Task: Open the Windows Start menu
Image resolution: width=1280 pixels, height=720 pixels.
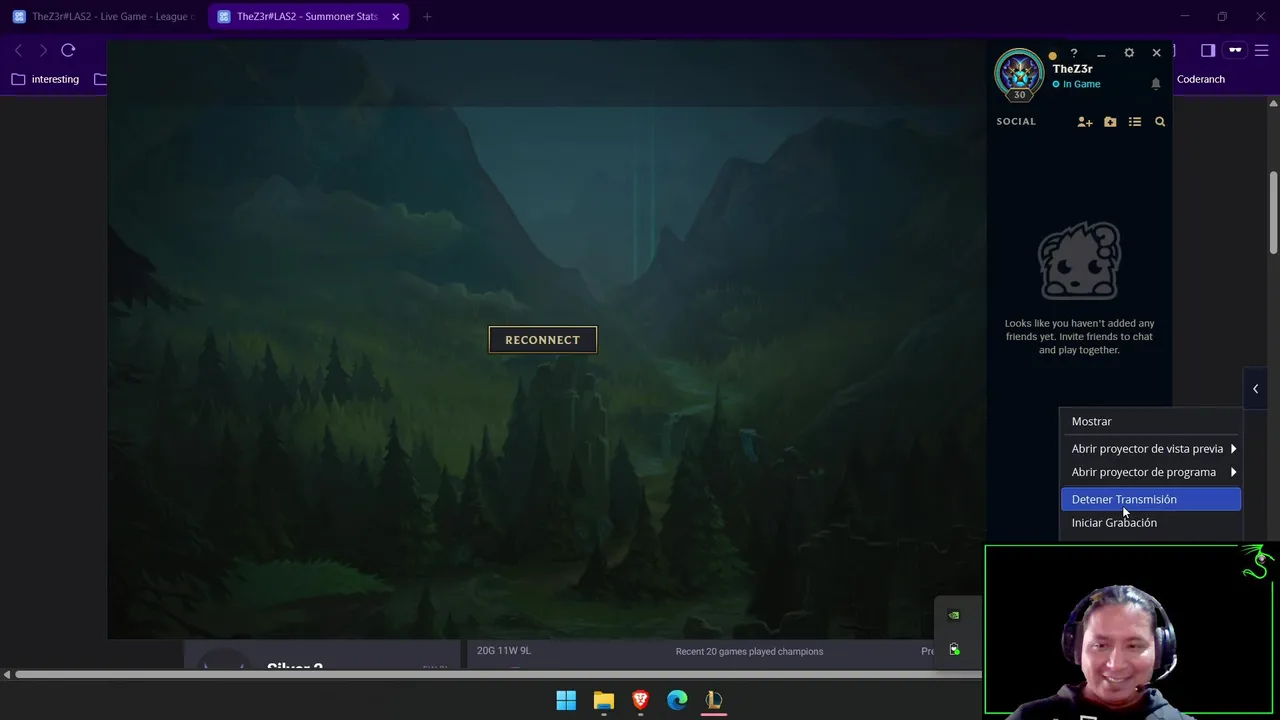Action: pos(566,700)
